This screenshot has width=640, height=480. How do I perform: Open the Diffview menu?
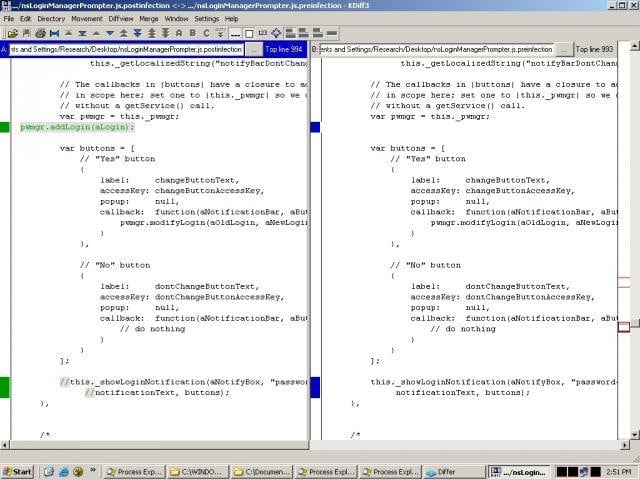121,19
